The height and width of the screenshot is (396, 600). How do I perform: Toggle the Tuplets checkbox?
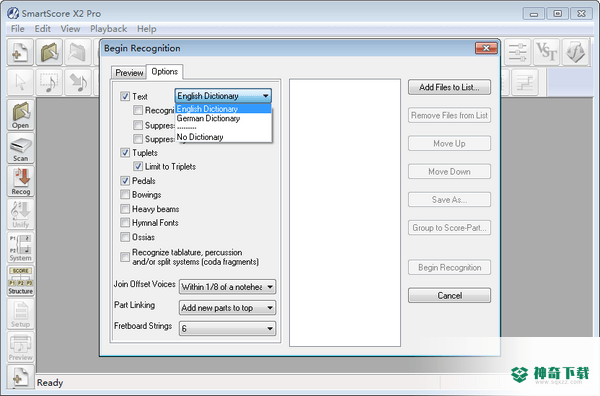point(125,153)
